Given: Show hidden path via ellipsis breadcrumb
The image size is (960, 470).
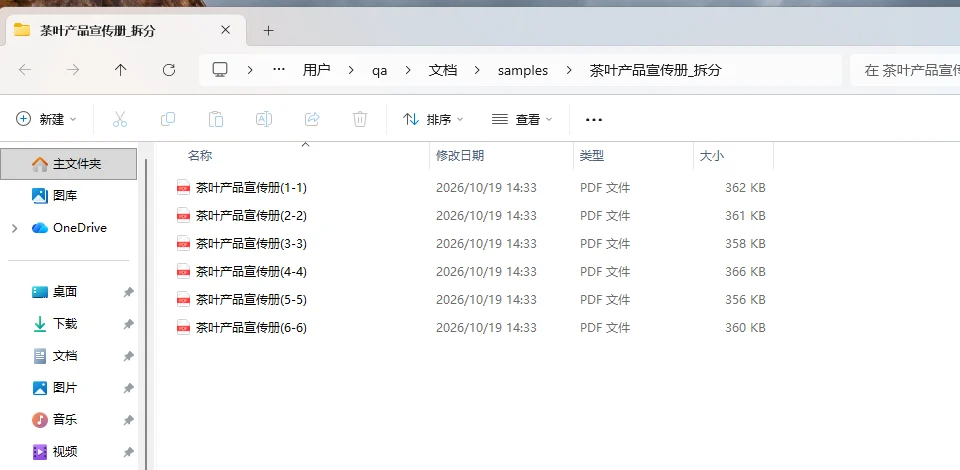Looking at the screenshot, I should click(x=279, y=70).
